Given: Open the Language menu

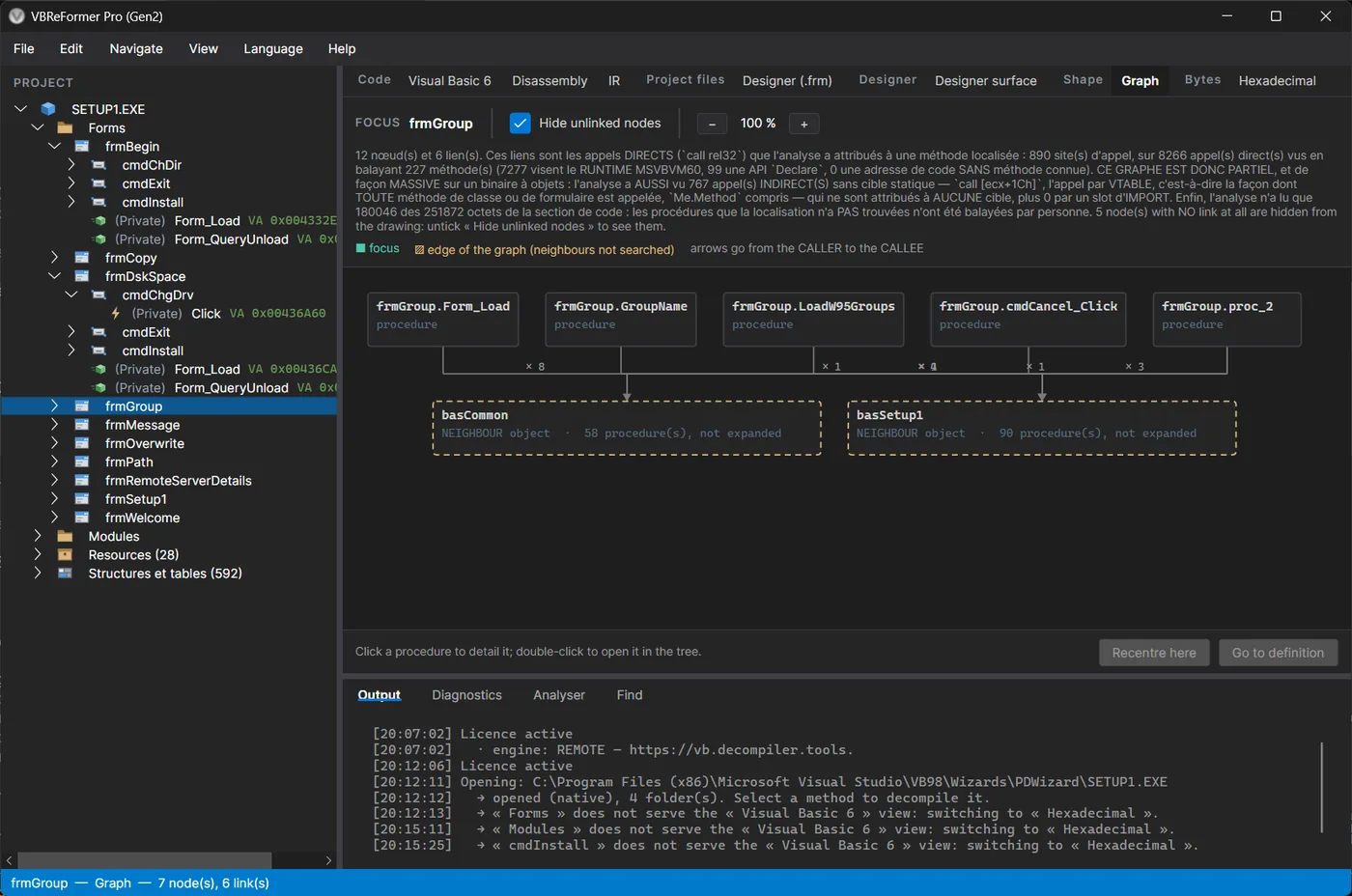Looking at the screenshot, I should click(273, 48).
